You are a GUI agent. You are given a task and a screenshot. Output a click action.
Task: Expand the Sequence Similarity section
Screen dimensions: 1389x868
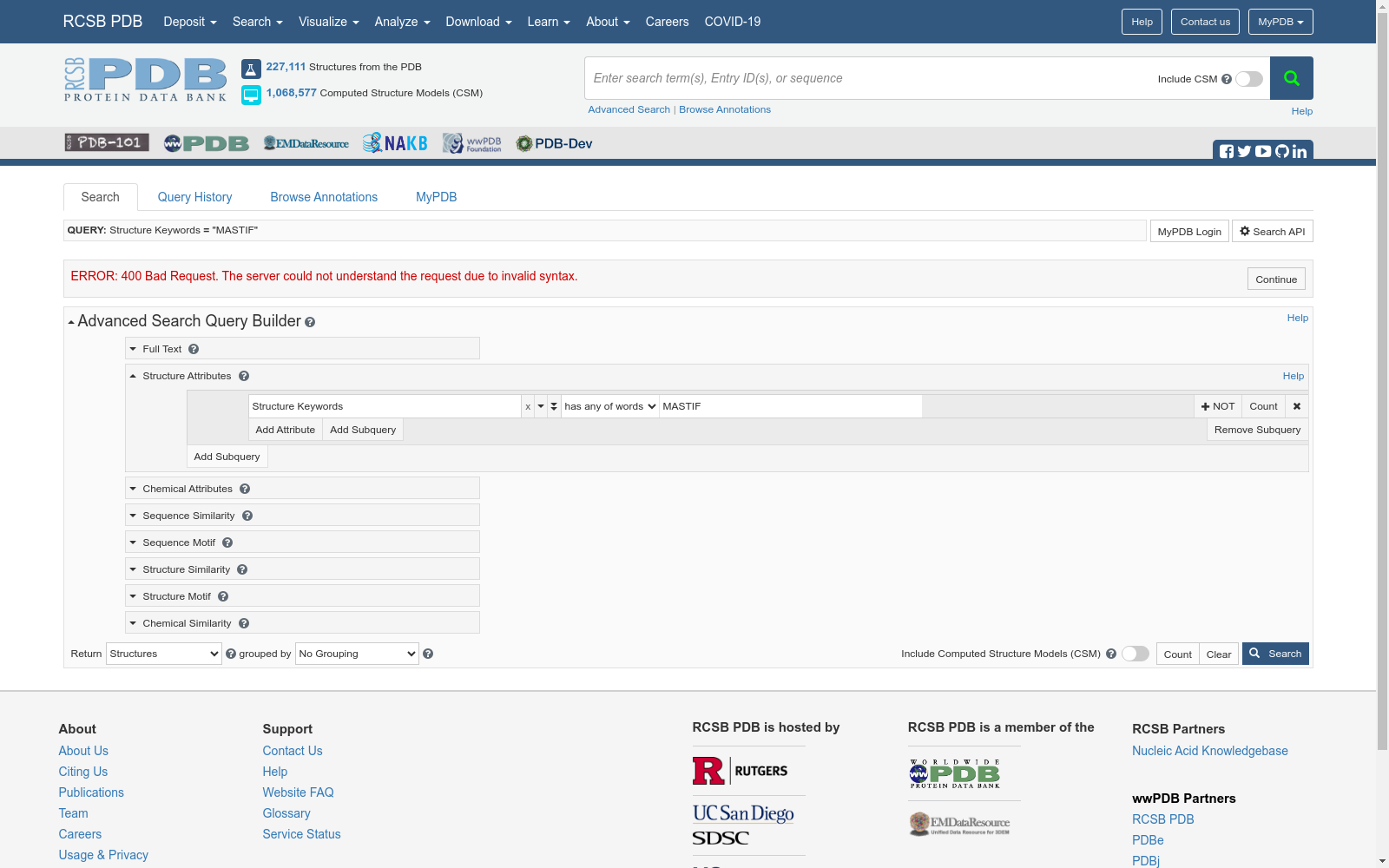coord(133,516)
